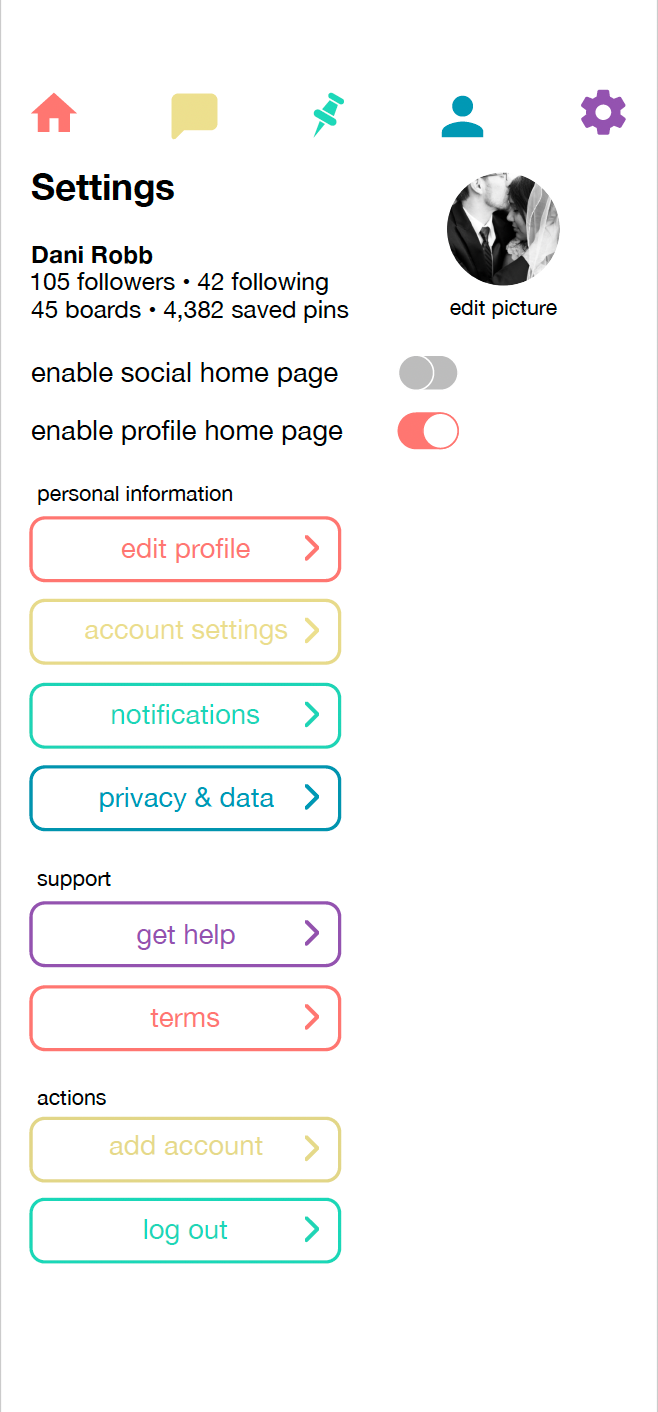This screenshot has width=658, height=1412.
Task: Toggle enable social home page switch
Action: coord(428,373)
